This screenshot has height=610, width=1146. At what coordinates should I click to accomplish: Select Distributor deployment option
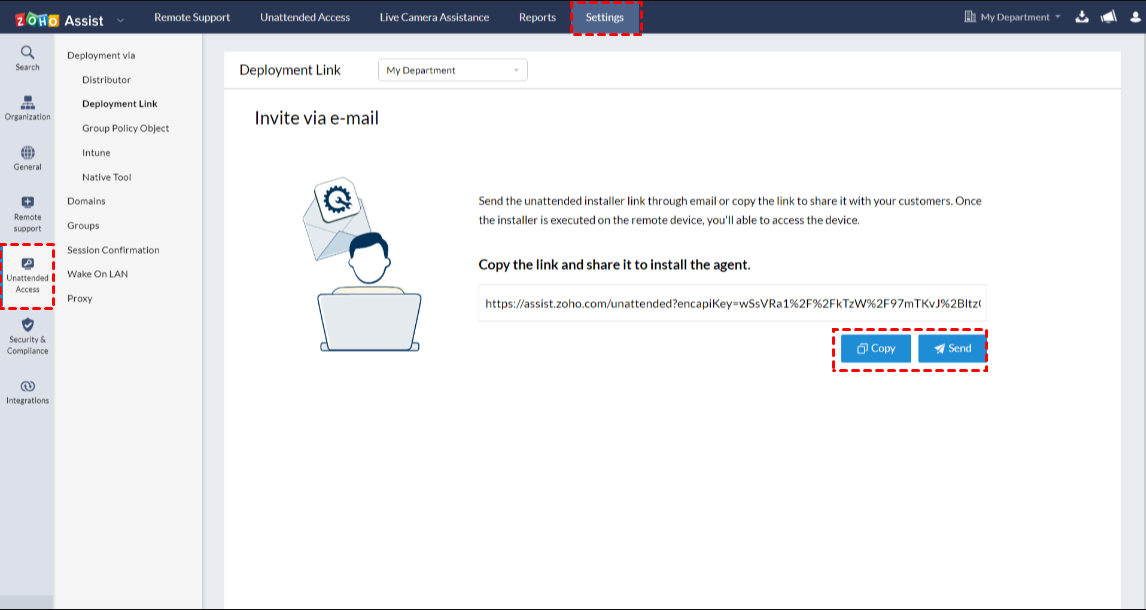click(107, 80)
